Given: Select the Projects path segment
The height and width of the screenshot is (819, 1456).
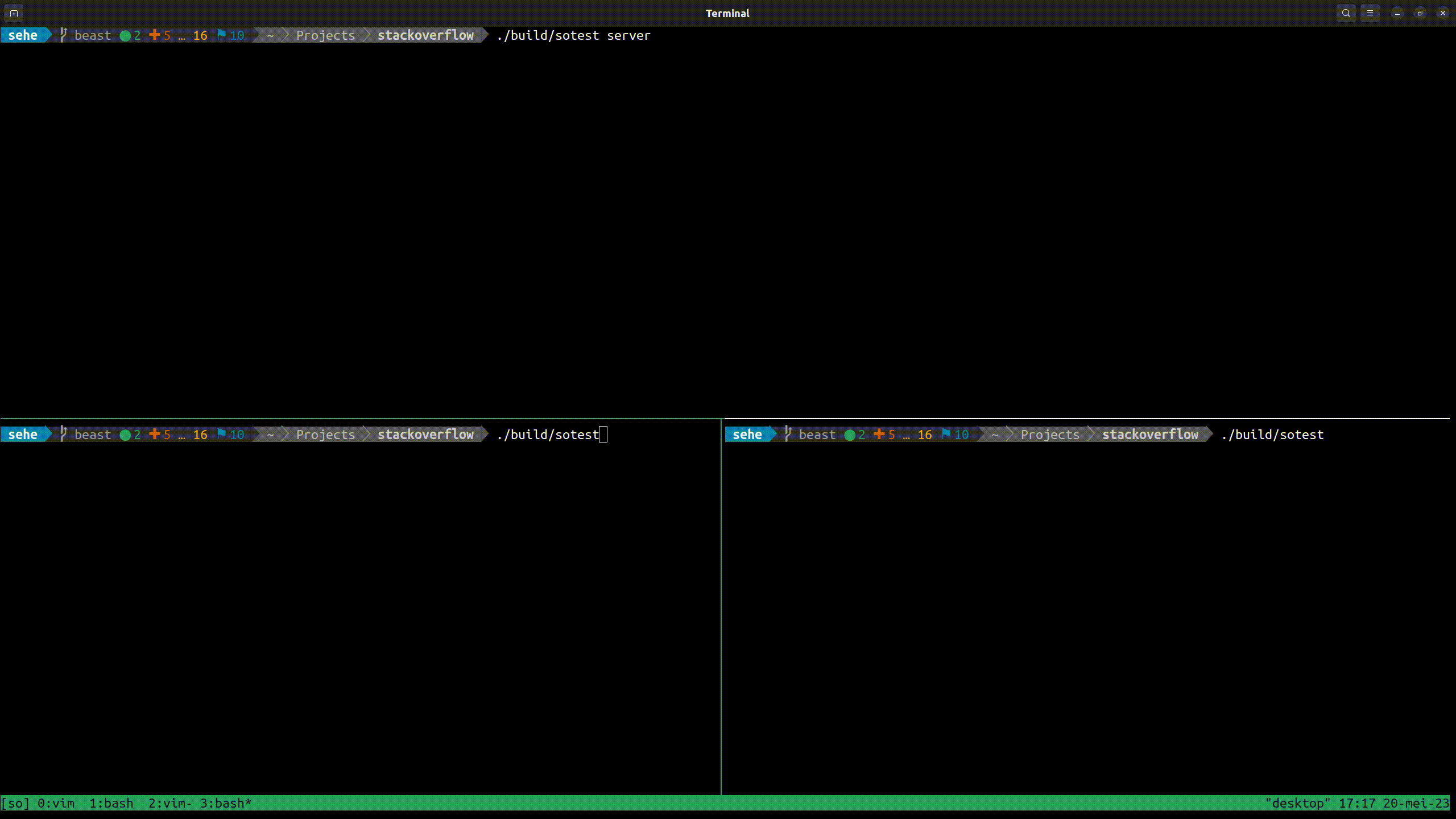Looking at the screenshot, I should 324,35.
